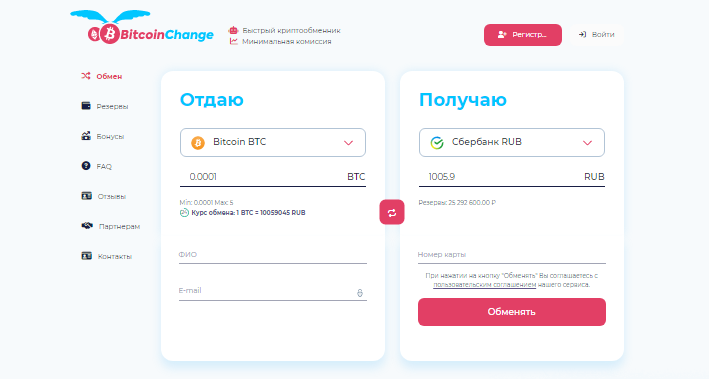Click the shuffle icon beside Обмен

(85, 76)
